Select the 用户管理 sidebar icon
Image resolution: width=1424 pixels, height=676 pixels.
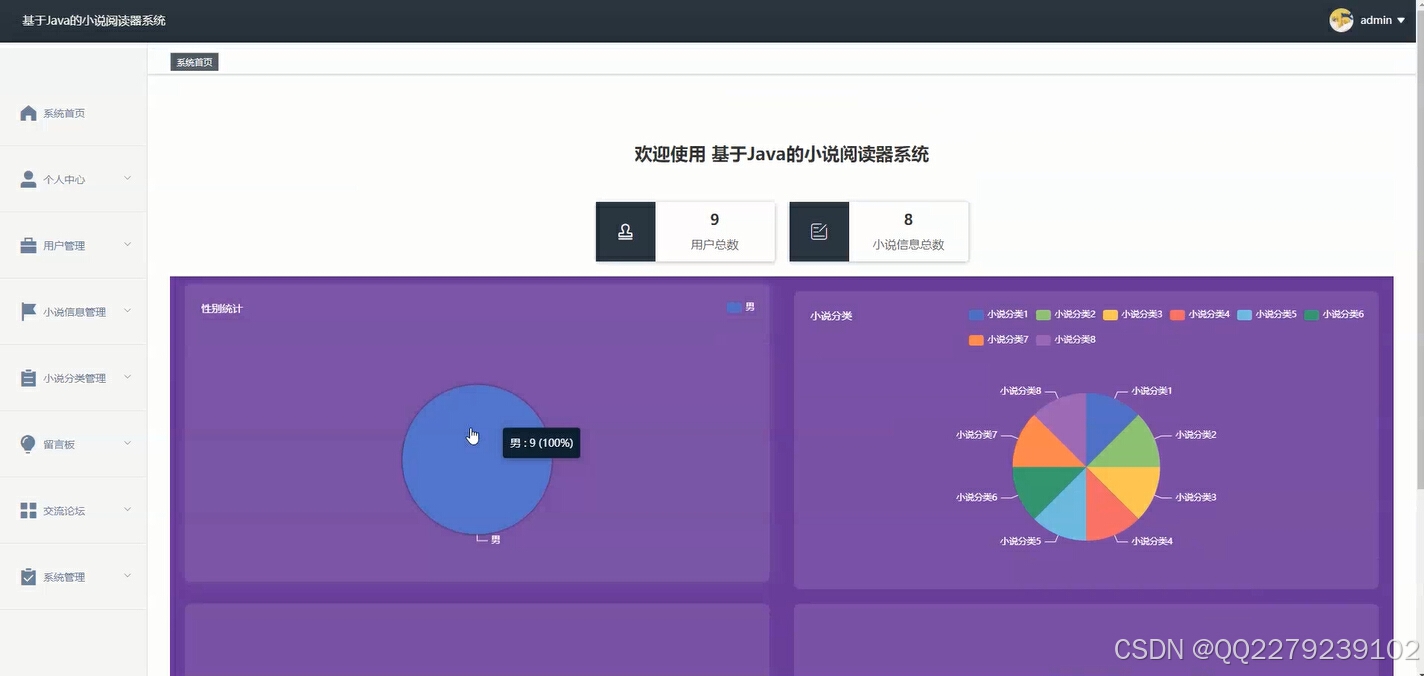coord(26,244)
